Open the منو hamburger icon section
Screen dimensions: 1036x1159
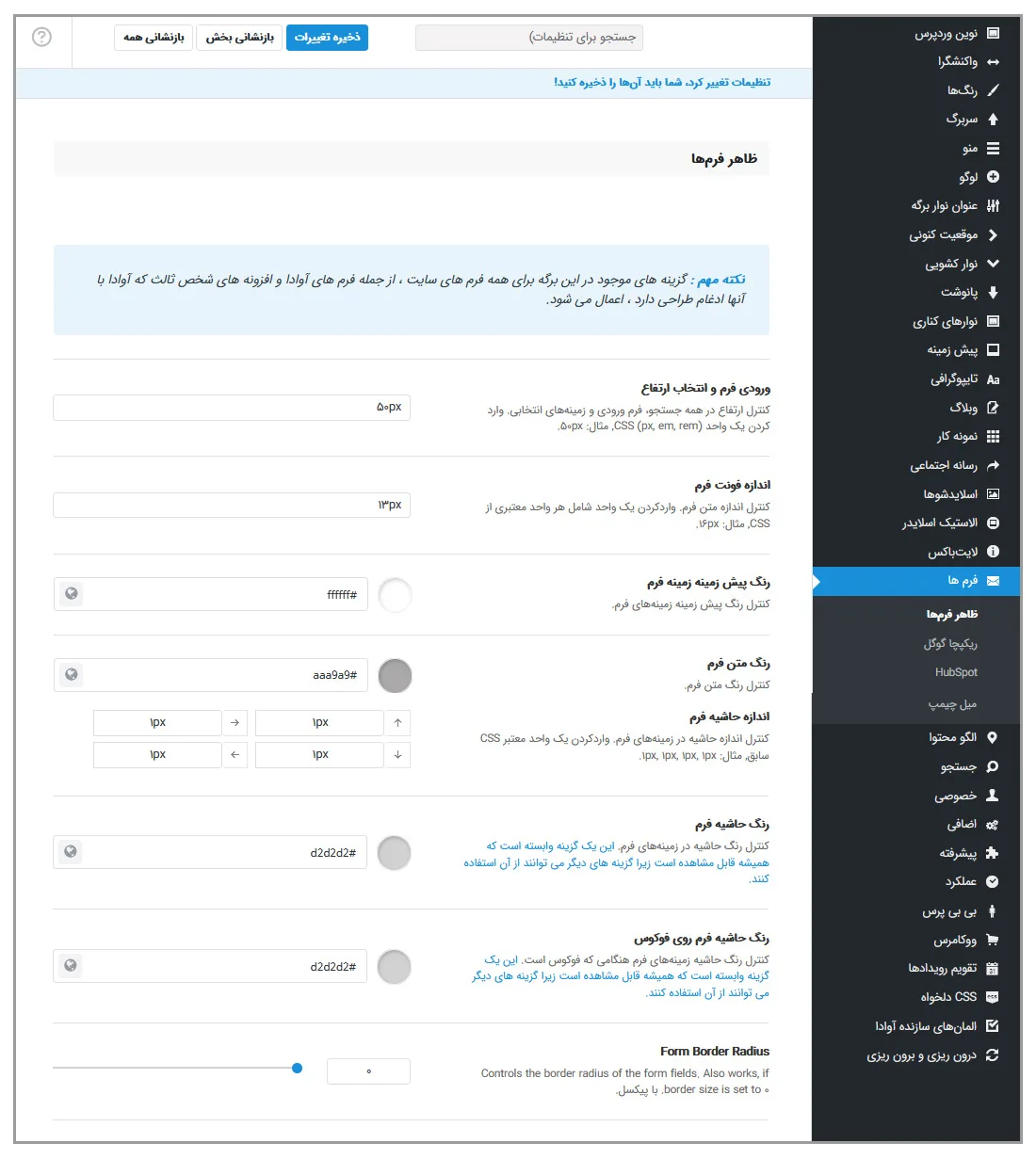click(993, 149)
